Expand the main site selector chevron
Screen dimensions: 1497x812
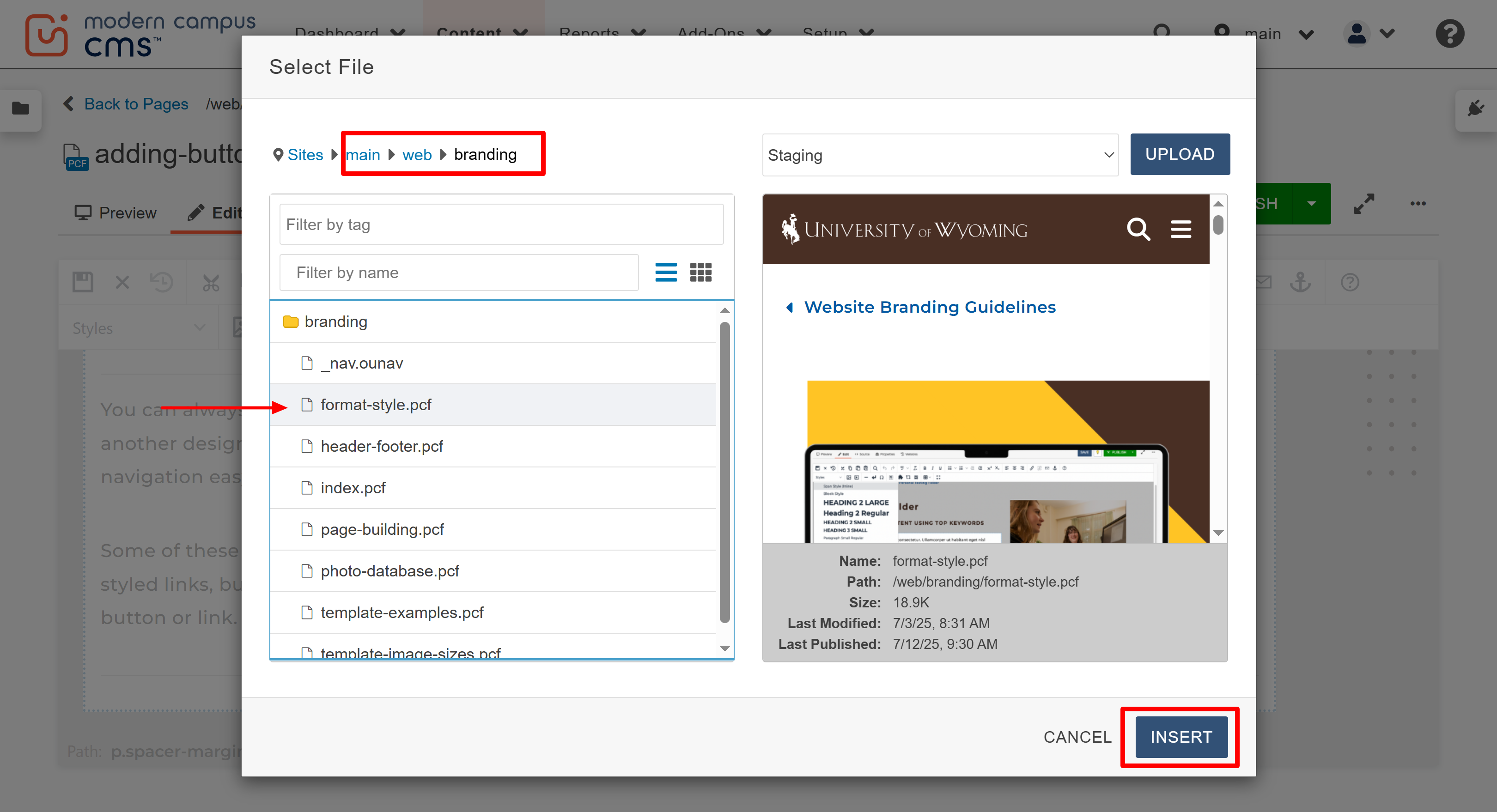coord(1306,34)
